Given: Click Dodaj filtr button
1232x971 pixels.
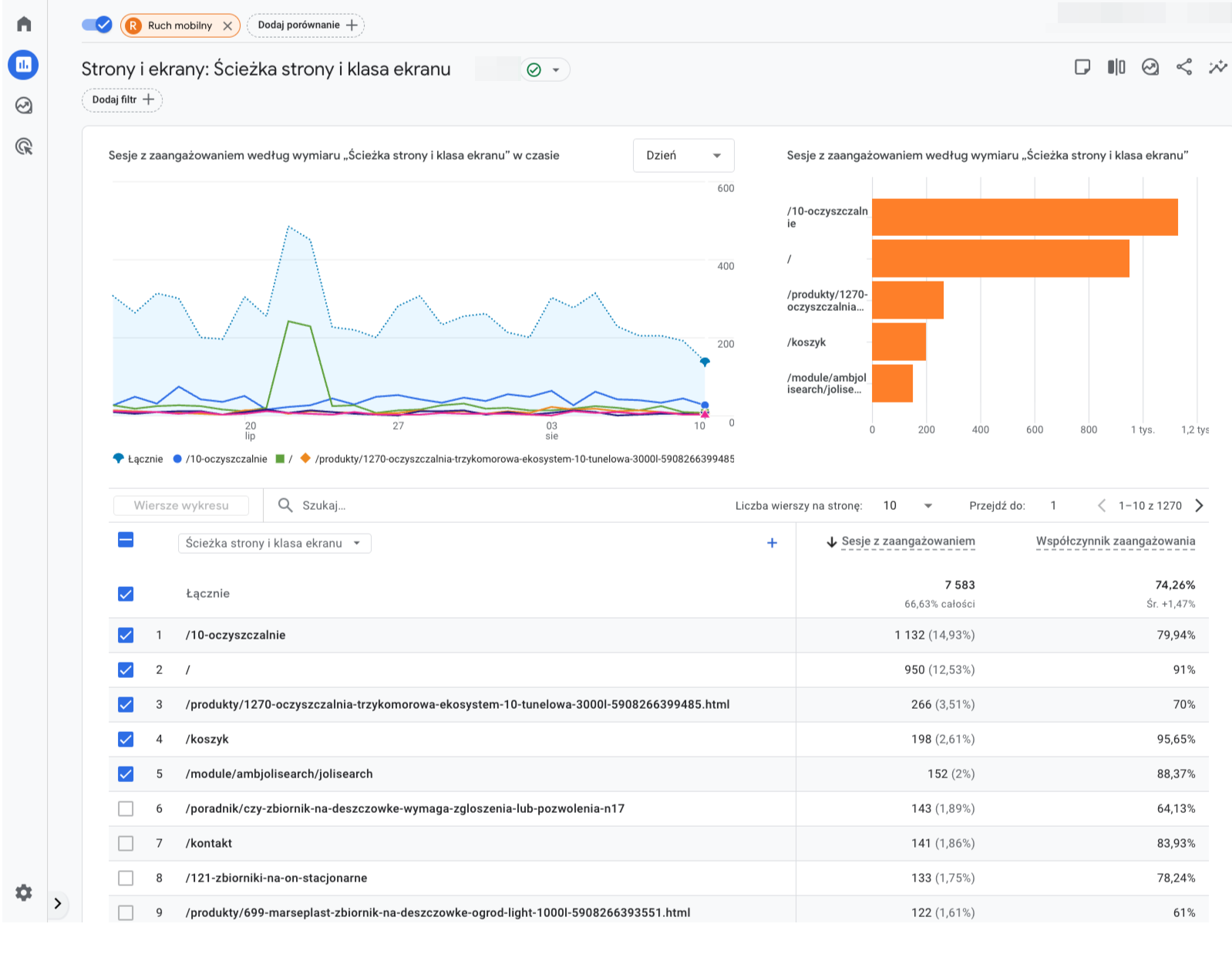Looking at the screenshot, I should coord(123,99).
